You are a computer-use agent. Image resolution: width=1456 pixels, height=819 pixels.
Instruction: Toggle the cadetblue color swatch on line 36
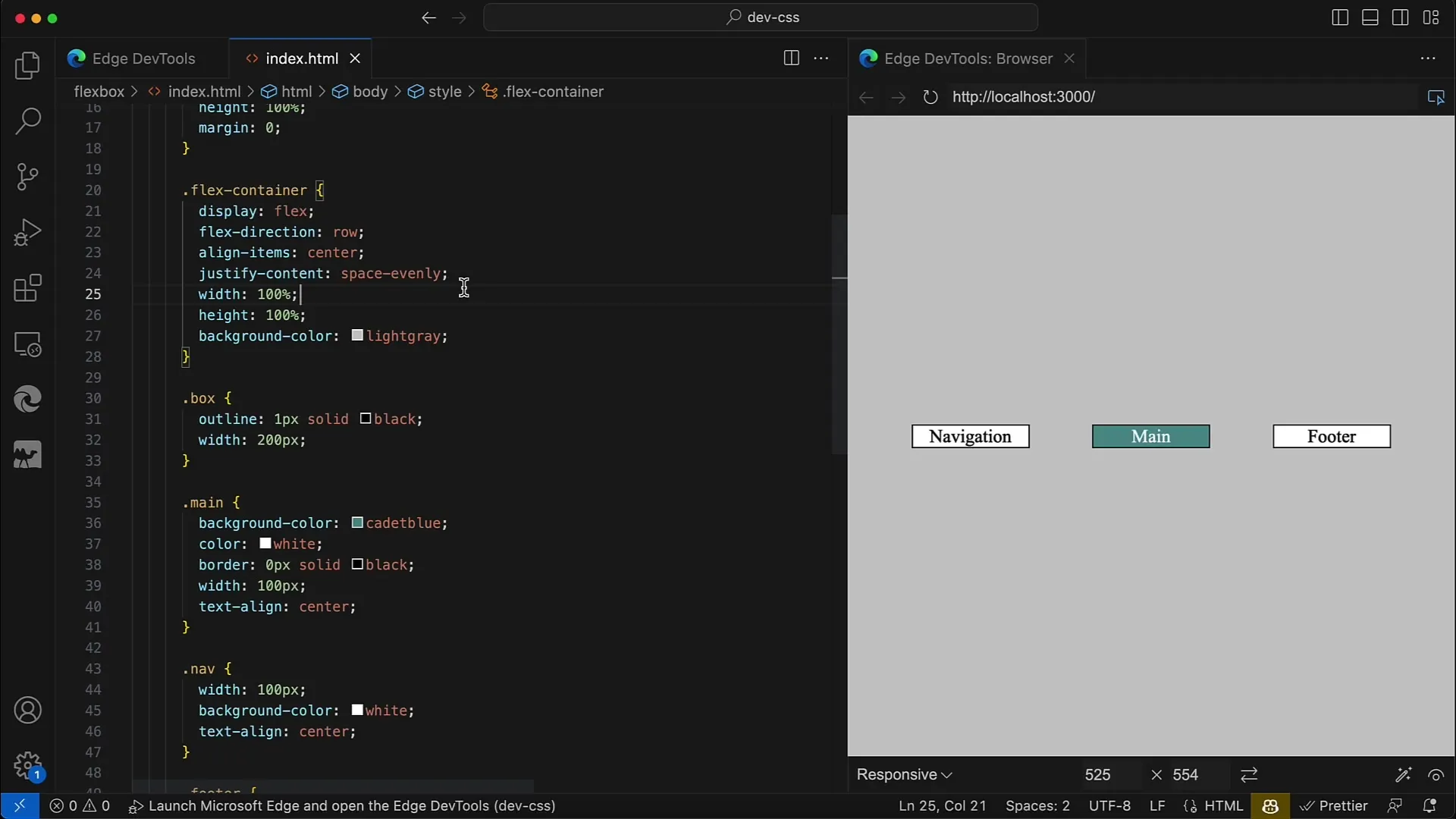click(x=355, y=522)
